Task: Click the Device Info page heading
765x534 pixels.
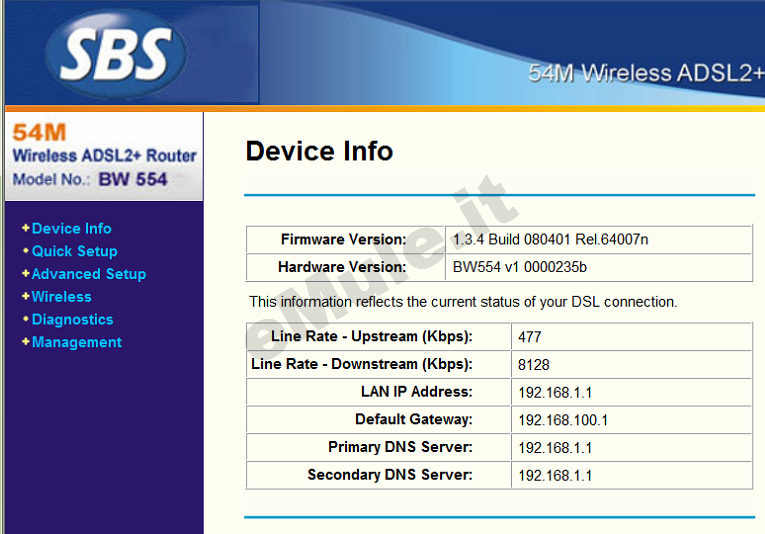Action: pyautogui.click(x=319, y=151)
